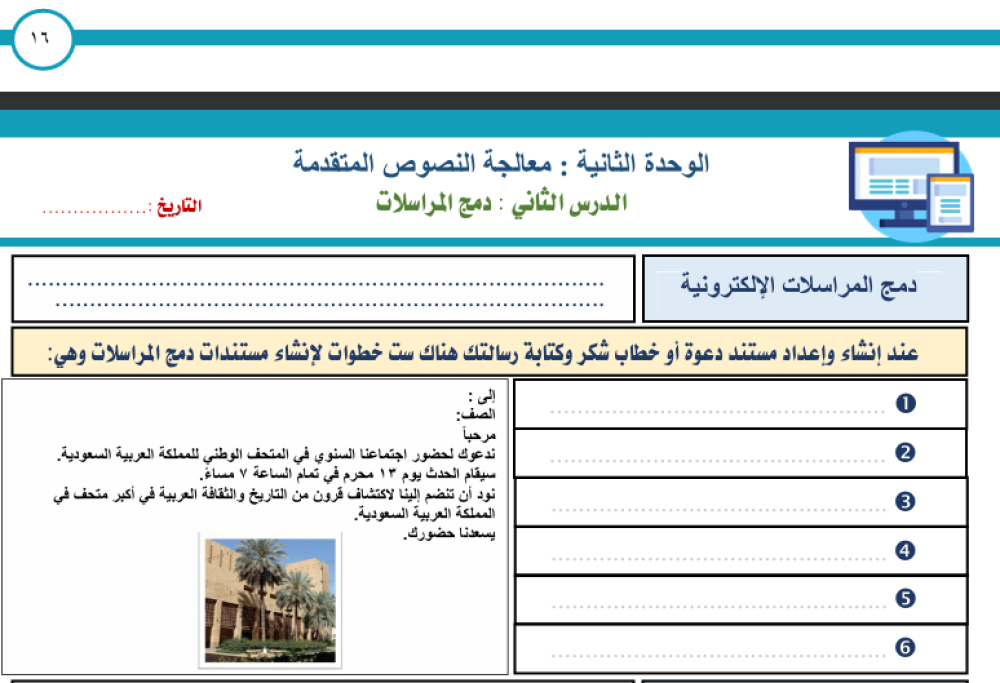The height and width of the screenshot is (683, 1000).
Task: Click the computer monitor illustration in header
Action: click(x=911, y=186)
